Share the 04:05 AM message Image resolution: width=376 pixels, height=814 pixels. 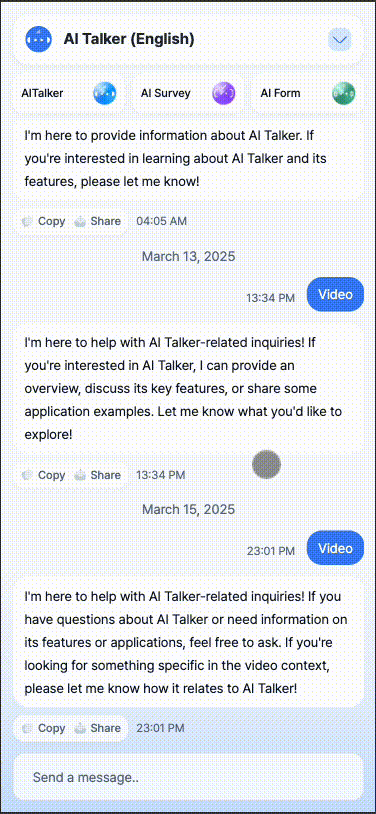(x=98, y=221)
